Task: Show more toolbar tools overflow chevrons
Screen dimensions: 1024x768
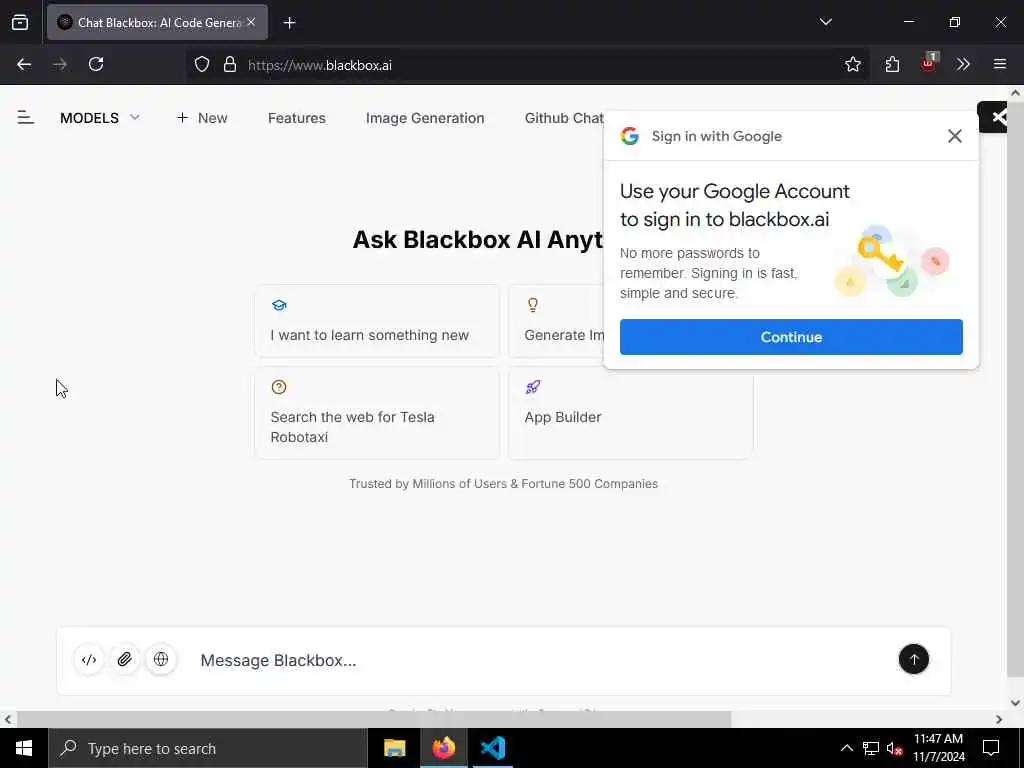Action: point(963,64)
